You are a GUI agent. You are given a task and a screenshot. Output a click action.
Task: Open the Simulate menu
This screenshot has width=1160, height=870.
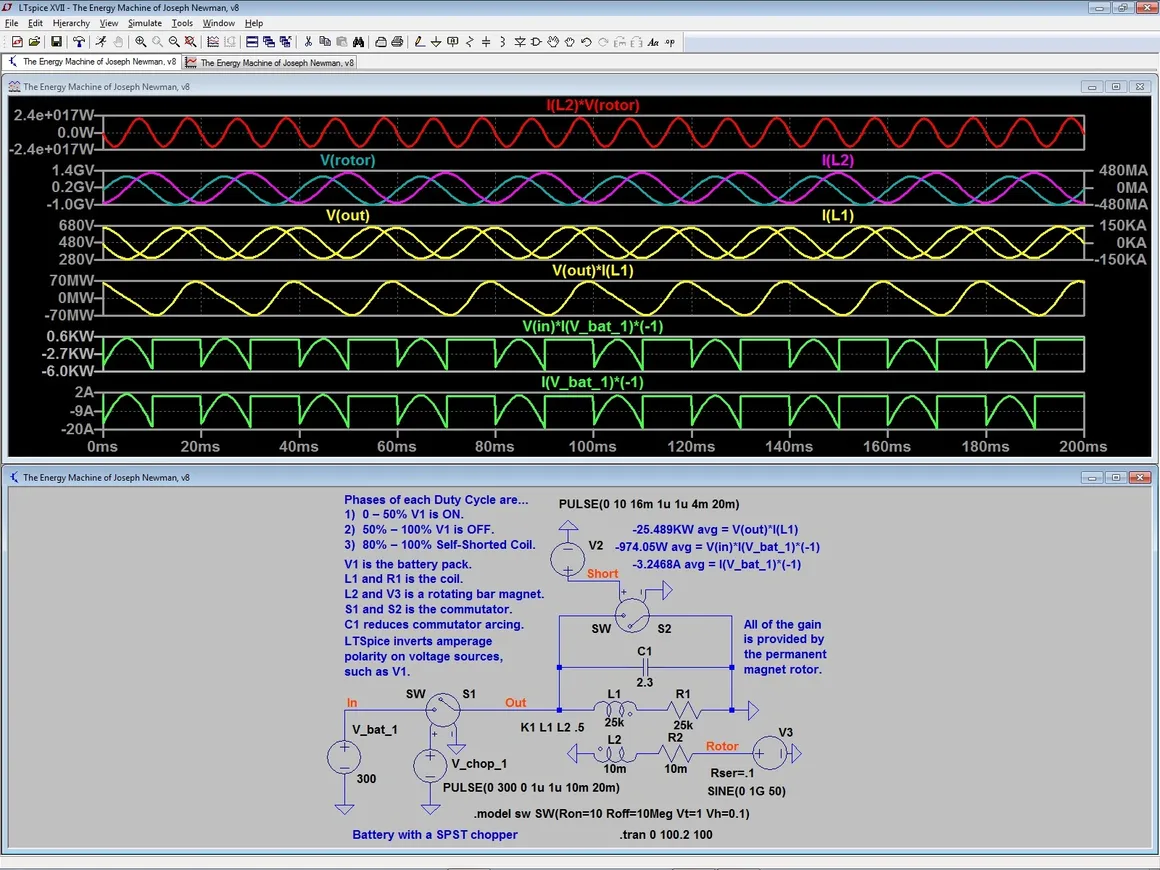click(x=145, y=23)
